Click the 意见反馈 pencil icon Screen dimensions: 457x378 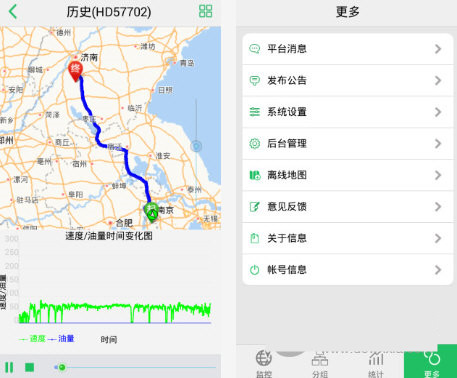(255, 207)
